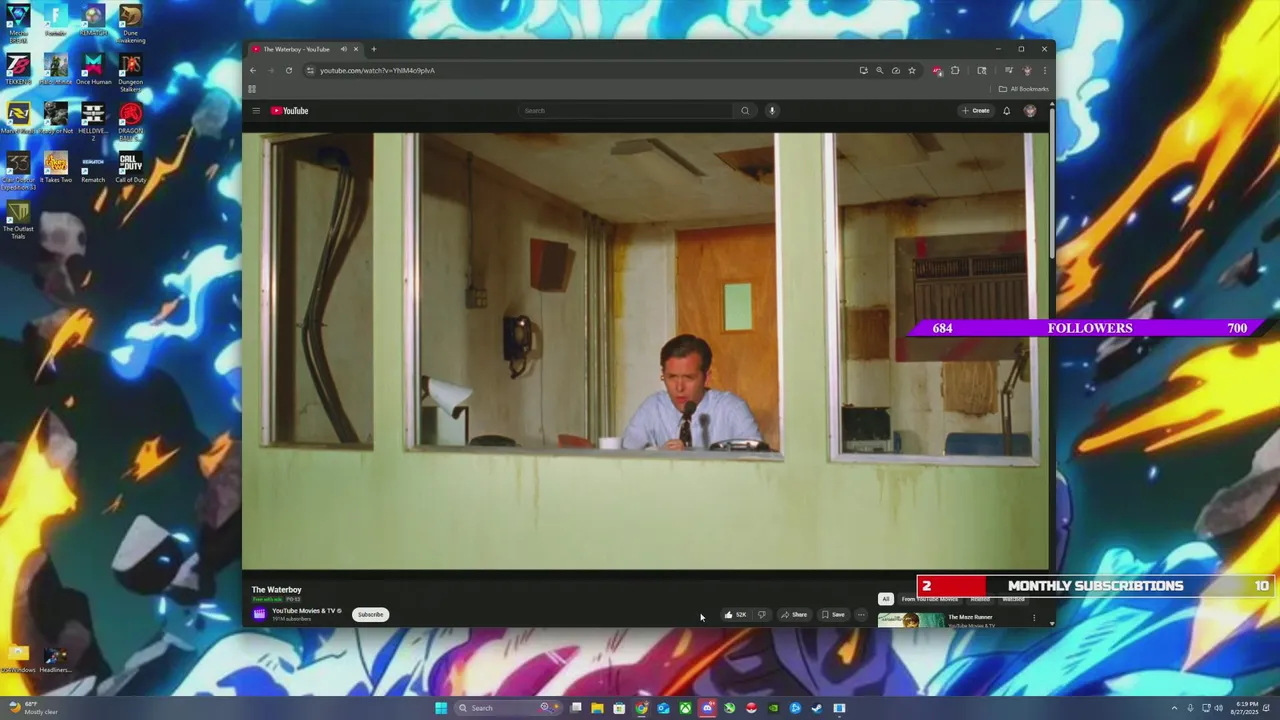The height and width of the screenshot is (720, 1280).
Task: Open Microsoft Store from taskbar
Action: (619, 708)
